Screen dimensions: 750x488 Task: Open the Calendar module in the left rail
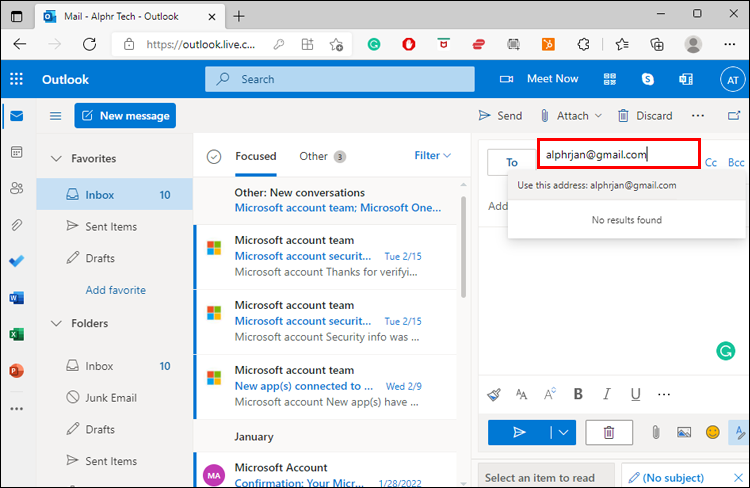pyautogui.click(x=17, y=152)
